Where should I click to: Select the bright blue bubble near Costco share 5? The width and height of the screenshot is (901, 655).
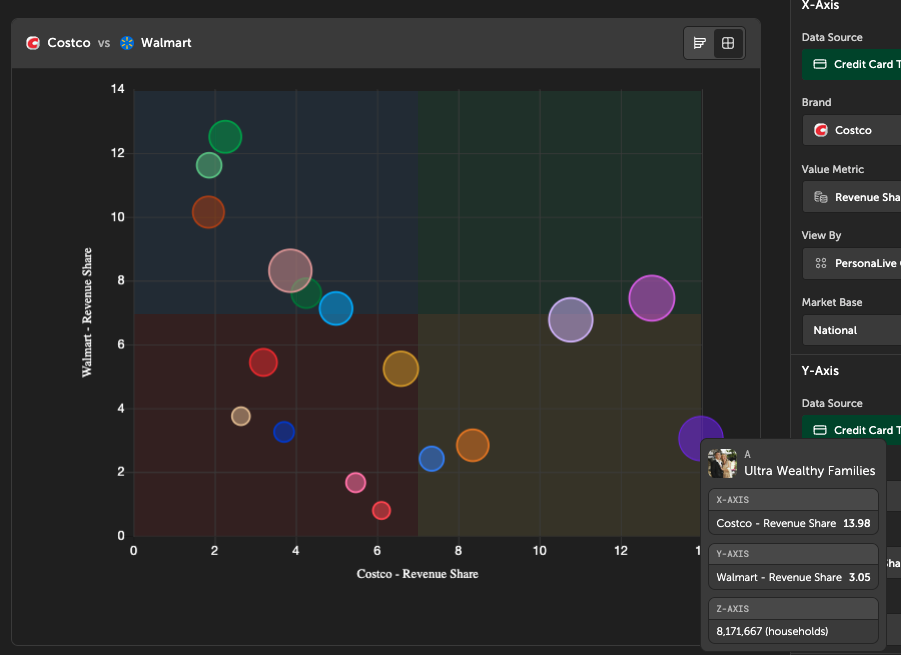click(336, 309)
